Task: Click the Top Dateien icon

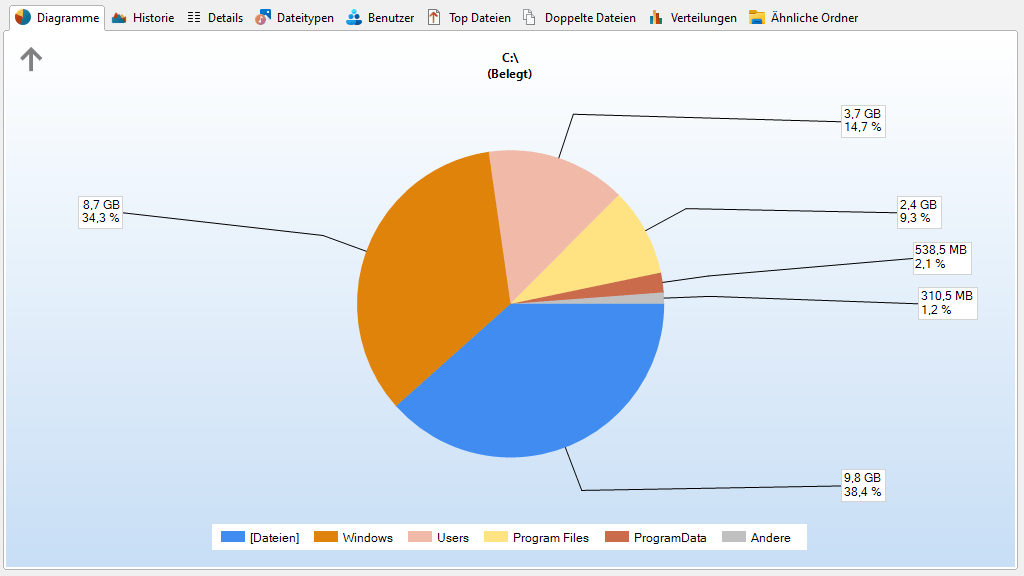Action: (x=434, y=18)
